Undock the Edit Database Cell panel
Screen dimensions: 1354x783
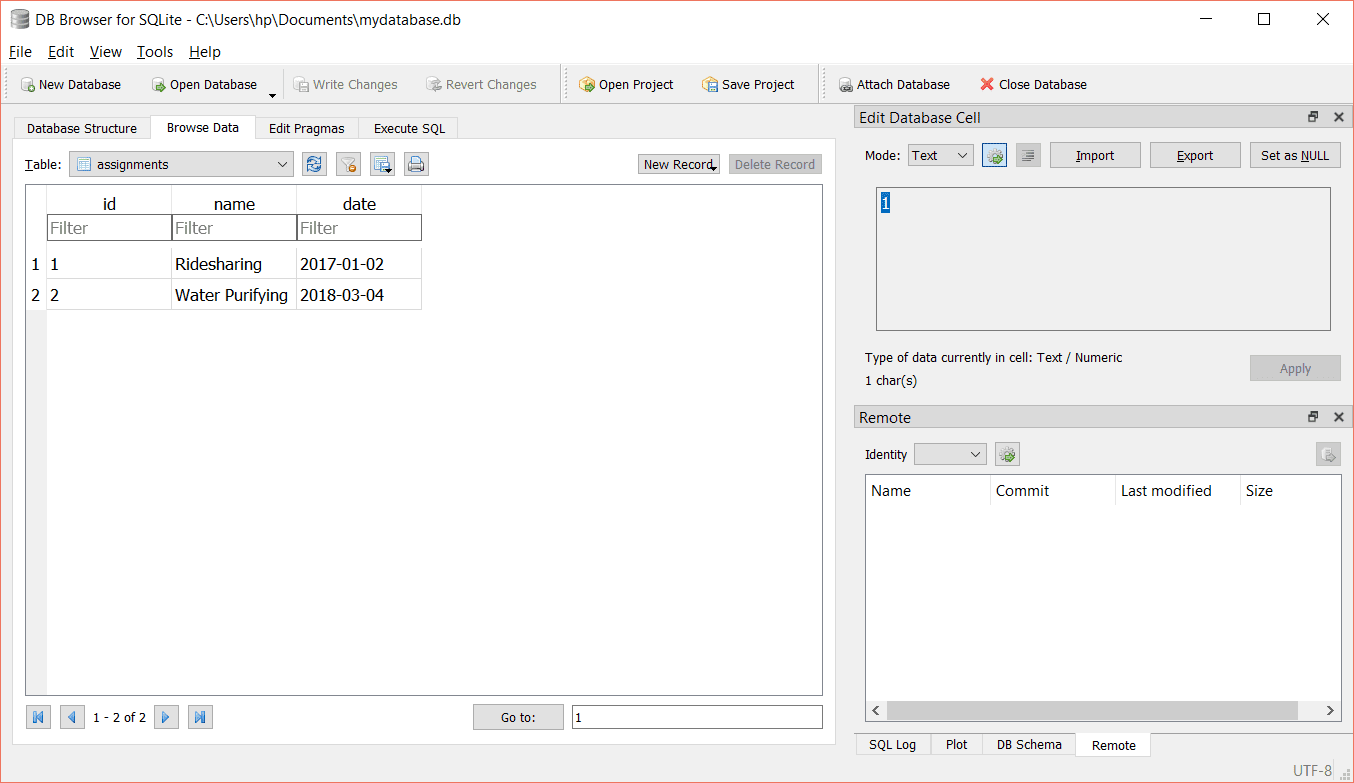tap(1312, 116)
